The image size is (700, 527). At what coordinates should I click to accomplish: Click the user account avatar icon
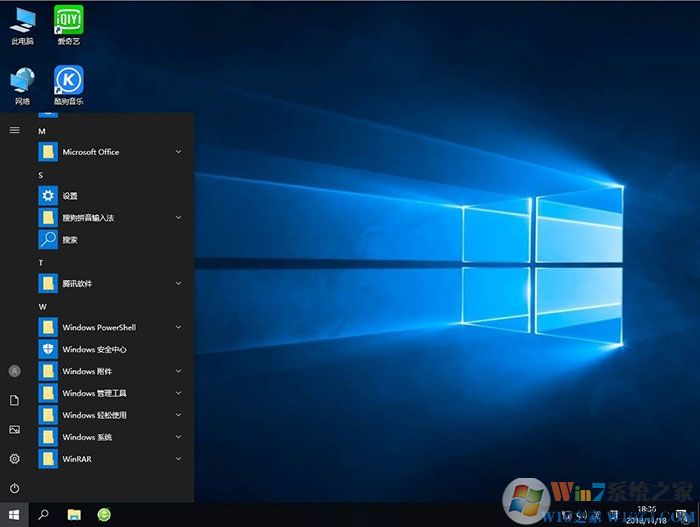point(14,370)
